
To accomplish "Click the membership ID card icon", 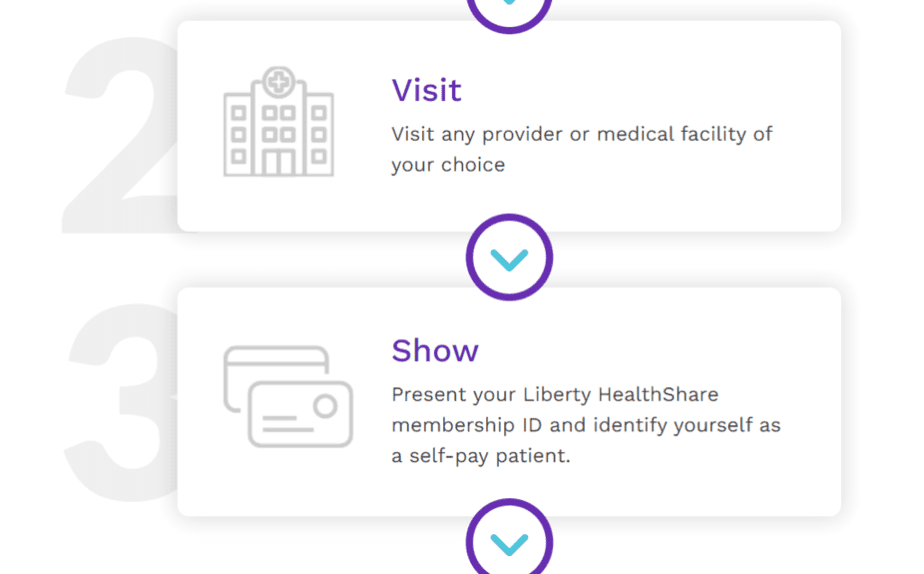I will click(x=288, y=397).
